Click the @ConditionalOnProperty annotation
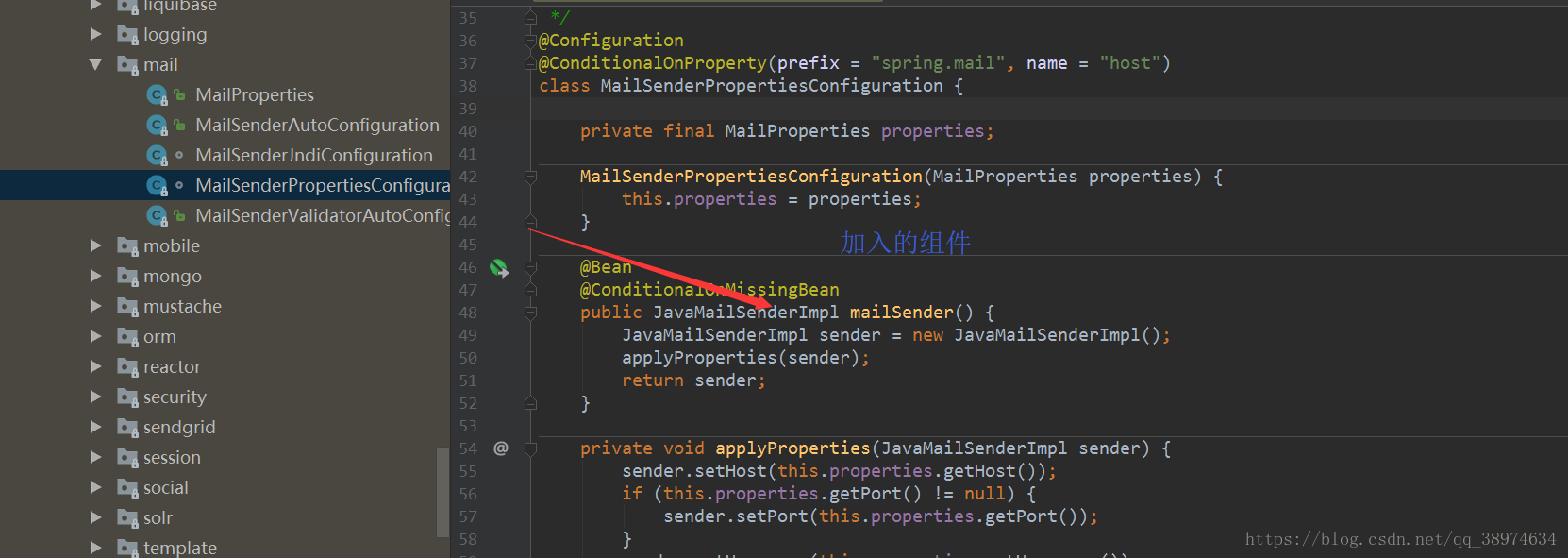The width and height of the screenshot is (1568, 558). 653,63
